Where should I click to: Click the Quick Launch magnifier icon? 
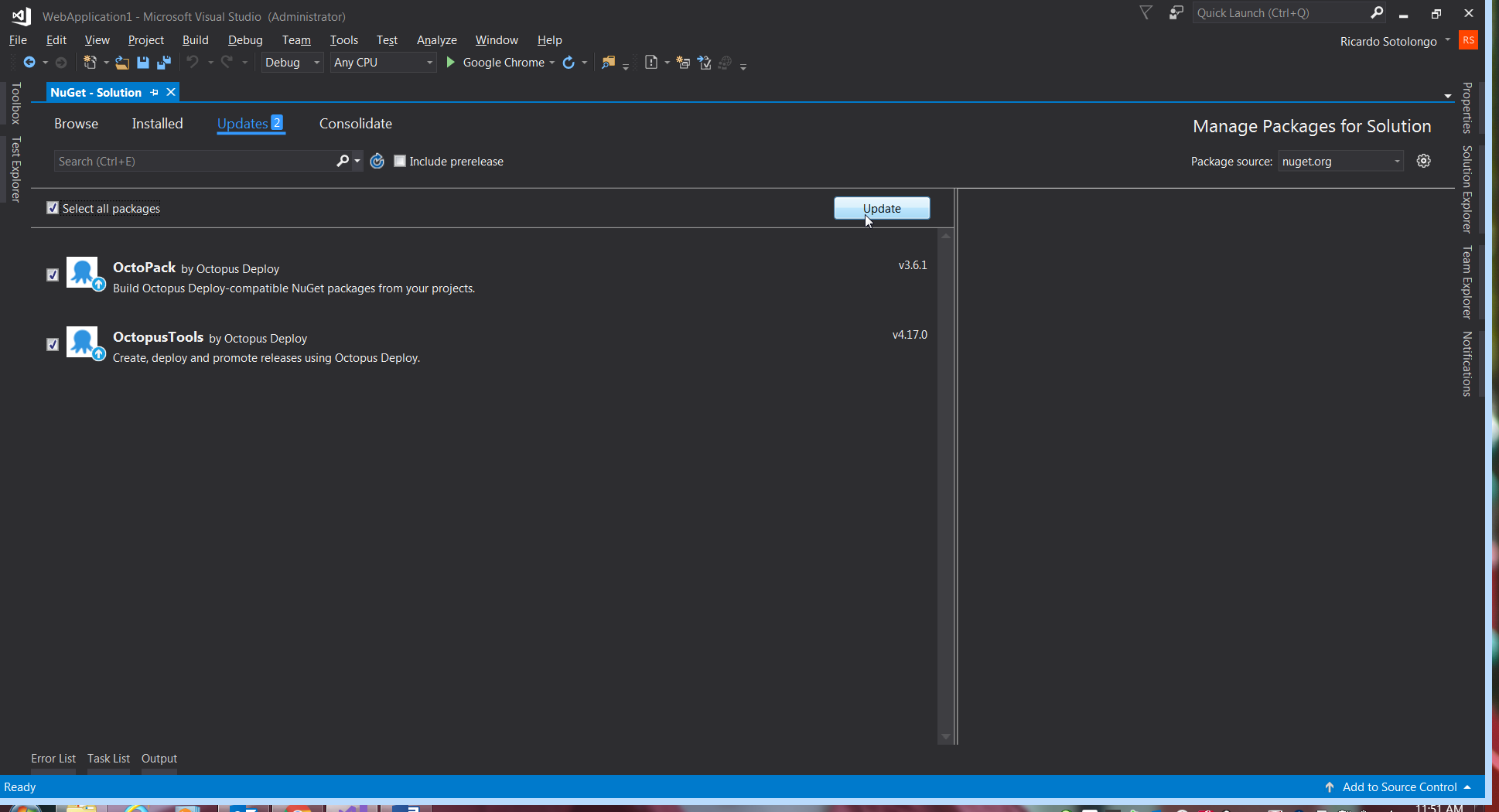point(1377,12)
